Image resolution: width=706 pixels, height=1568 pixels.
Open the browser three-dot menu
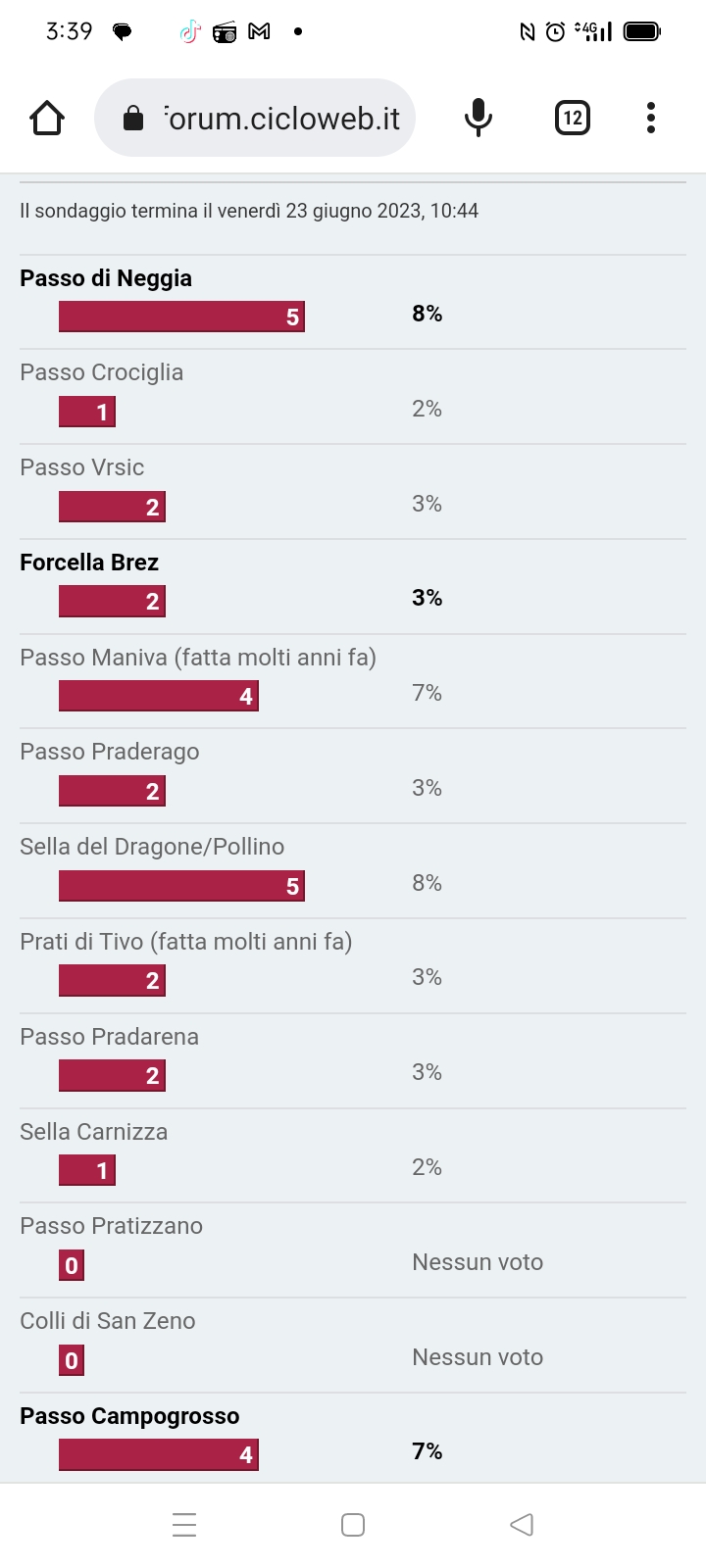coord(651,118)
